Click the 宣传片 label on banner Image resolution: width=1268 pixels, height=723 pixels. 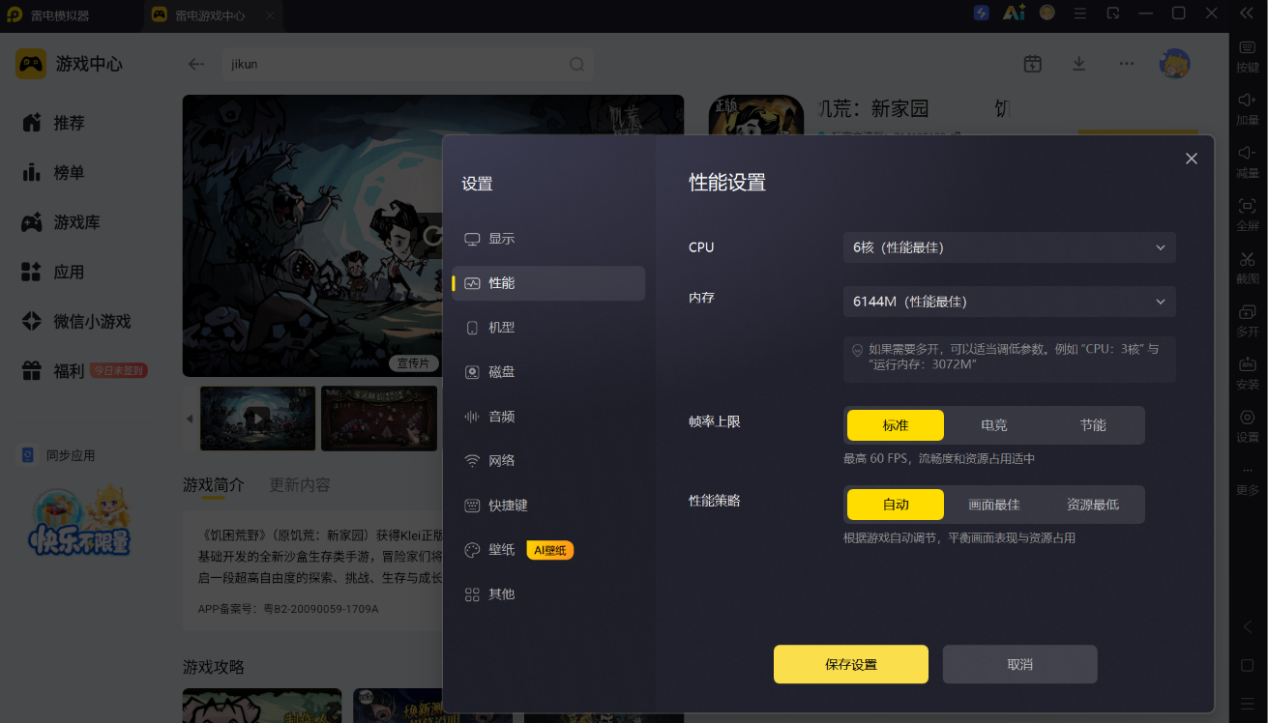(x=414, y=363)
